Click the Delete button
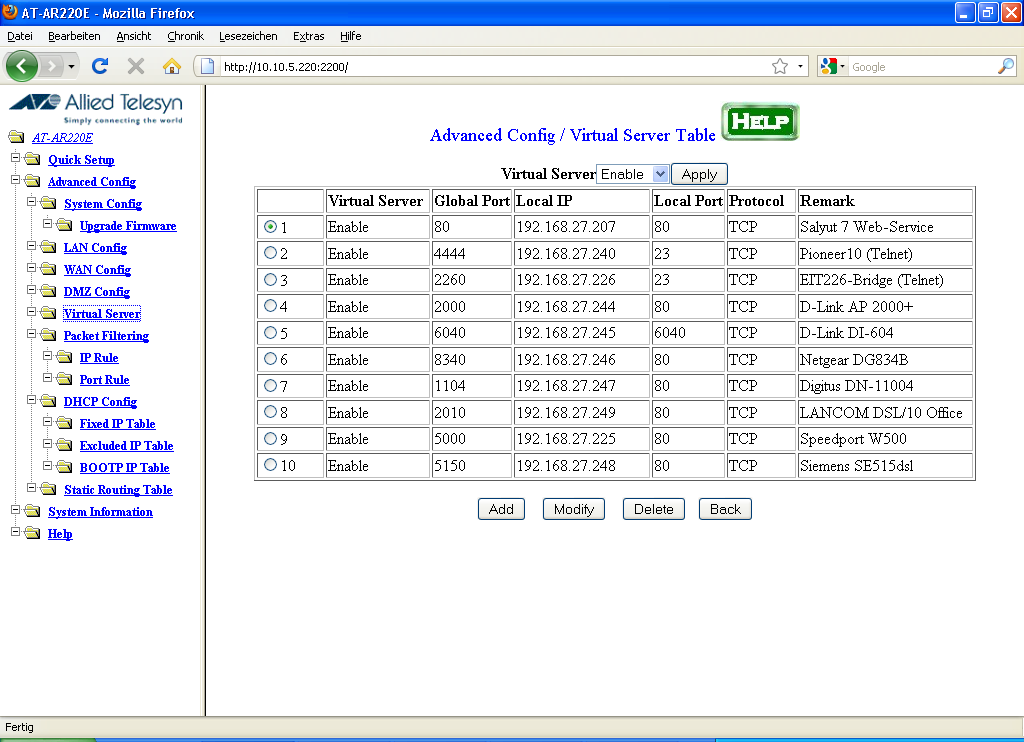Image resolution: width=1024 pixels, height=742 pixels. tap(653, 509)
